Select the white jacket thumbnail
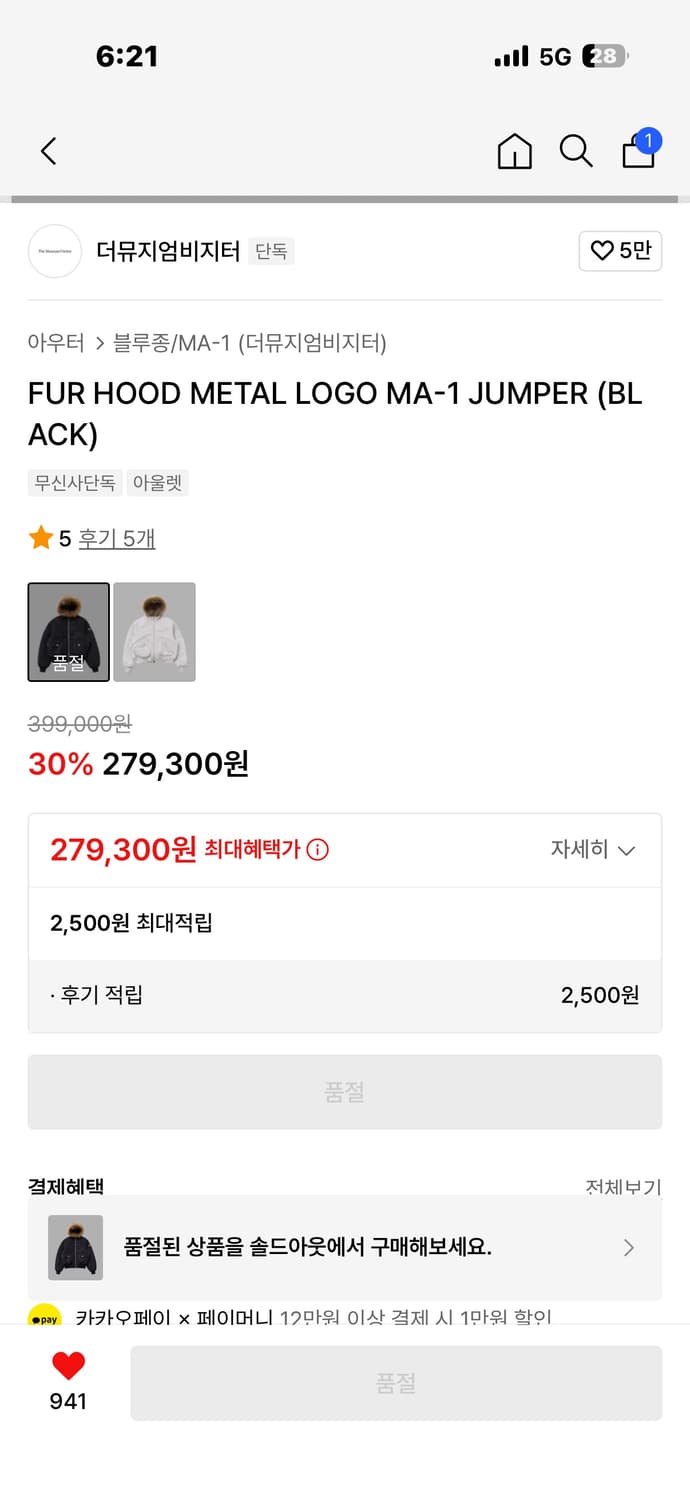 (x=155, y=632)
